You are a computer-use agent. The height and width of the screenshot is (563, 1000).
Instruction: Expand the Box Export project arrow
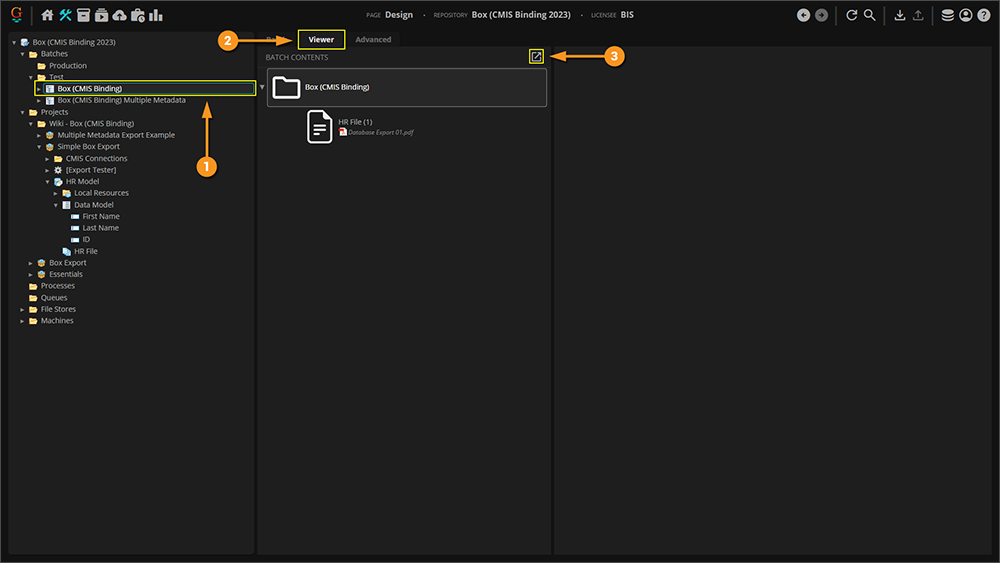point(31,263)
